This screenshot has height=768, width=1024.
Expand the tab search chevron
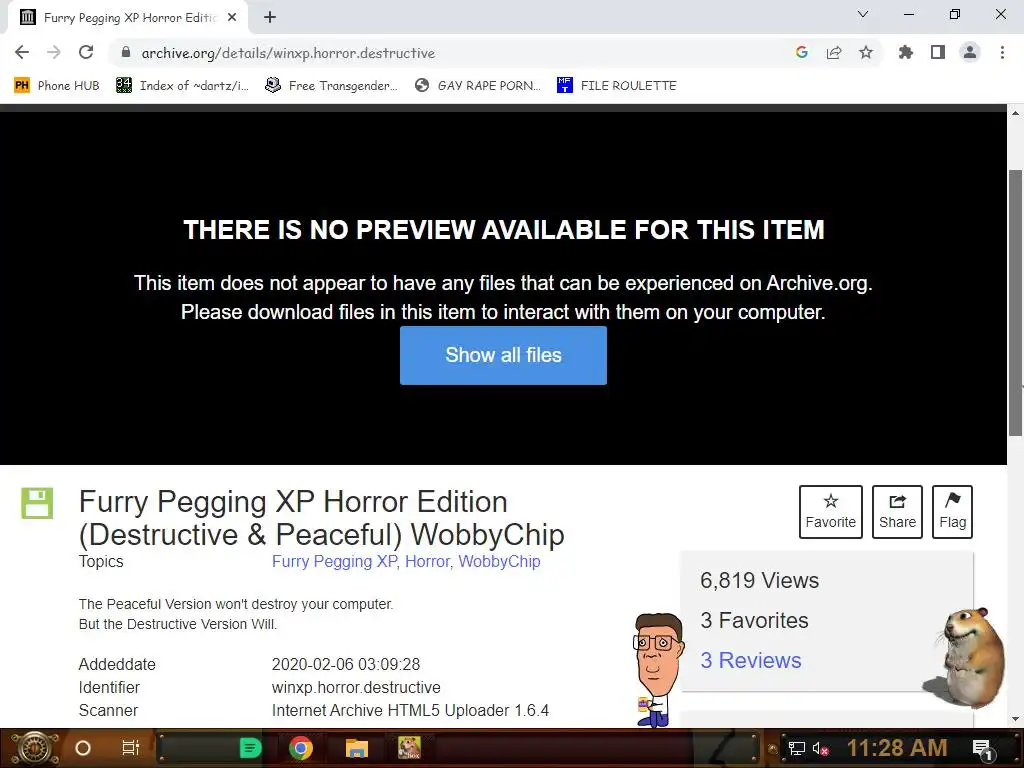click(863, 14)
